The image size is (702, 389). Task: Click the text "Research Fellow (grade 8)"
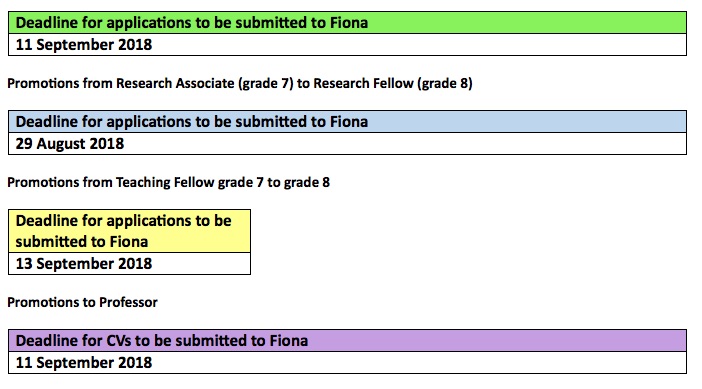tap(393, 83)
